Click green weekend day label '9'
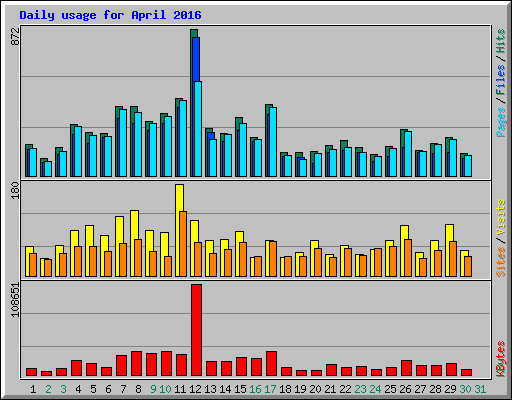Screen dimensions: 512x400 click(153, 389)
